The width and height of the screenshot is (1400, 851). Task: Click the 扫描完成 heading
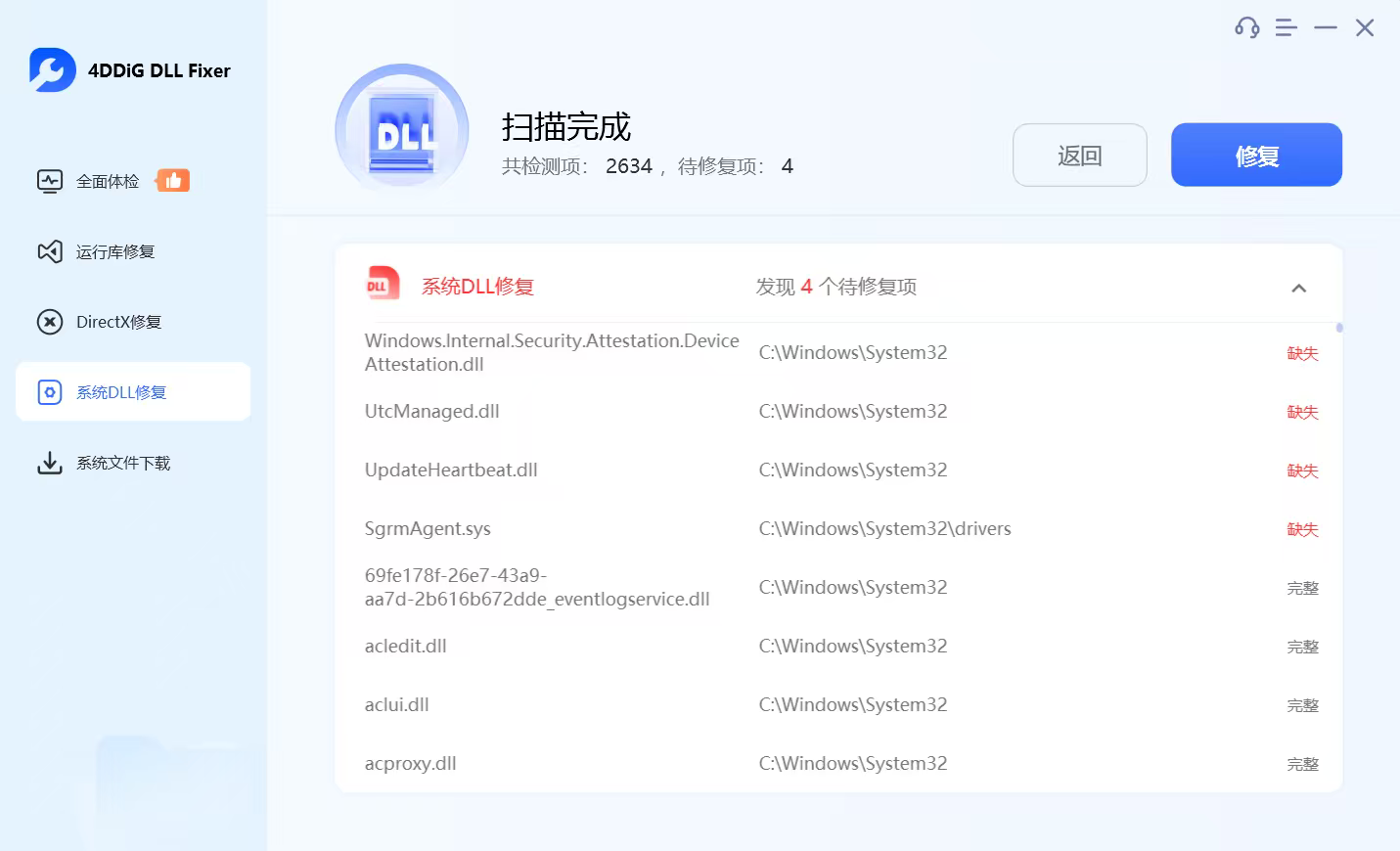tap(566, 126)
